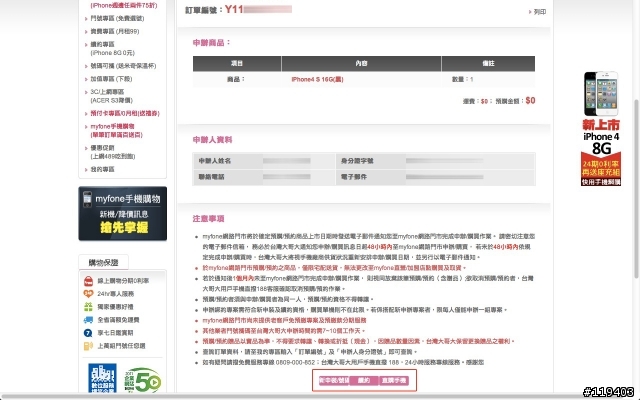Click the 申辦商品 section heading
Image resolution: width=640 pixels, height=400 pixels.
pyautogui.click(x=211, y=42)
